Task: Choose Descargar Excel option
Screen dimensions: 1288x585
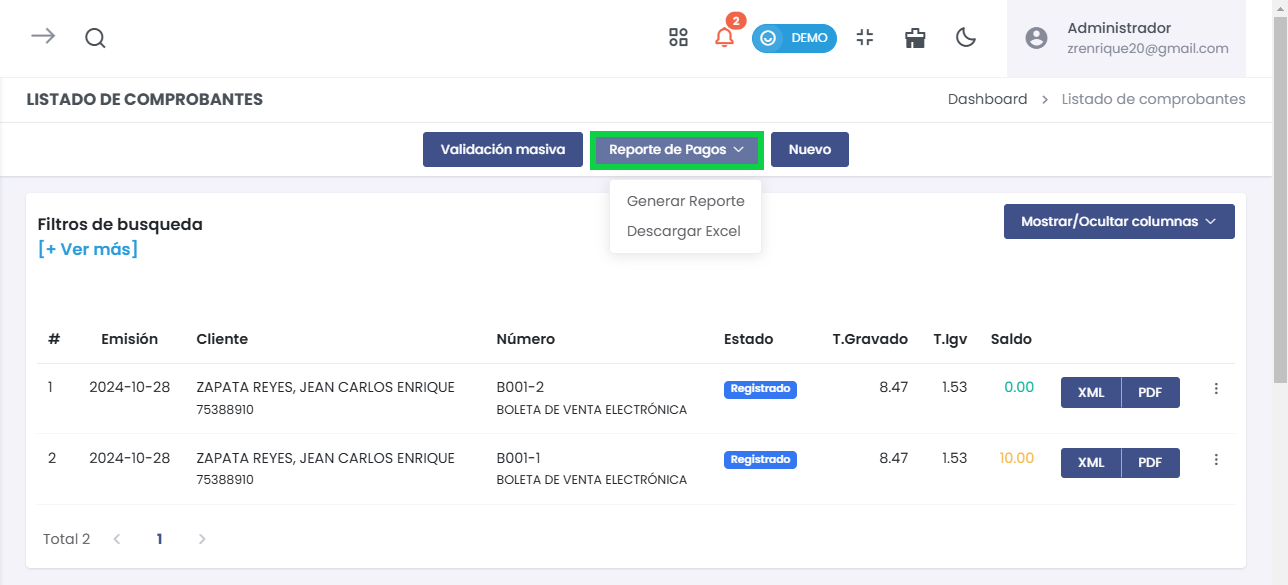Action: [683, 231]
